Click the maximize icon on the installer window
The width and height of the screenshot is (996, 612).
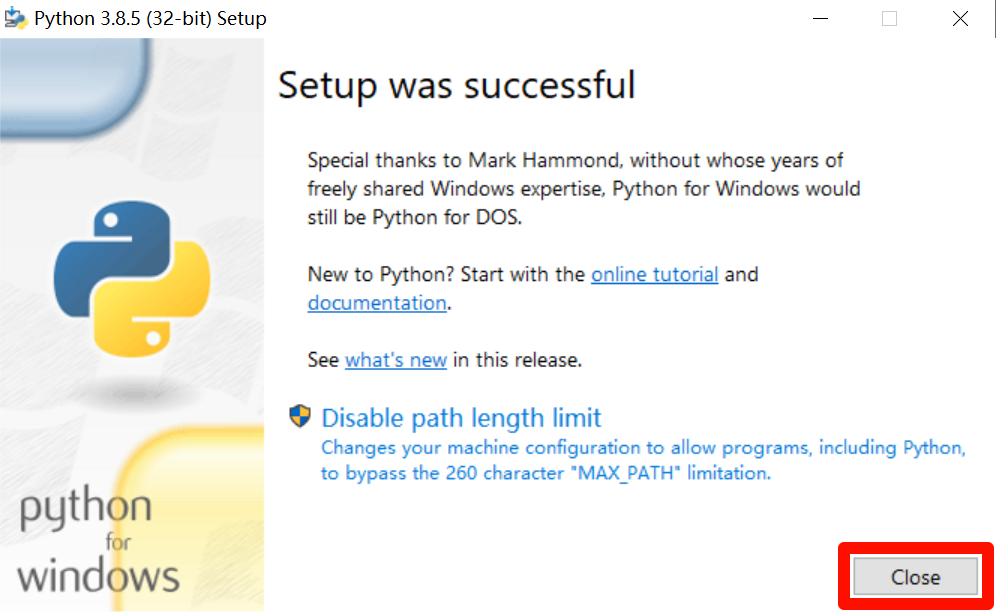(x=889, y=18)
